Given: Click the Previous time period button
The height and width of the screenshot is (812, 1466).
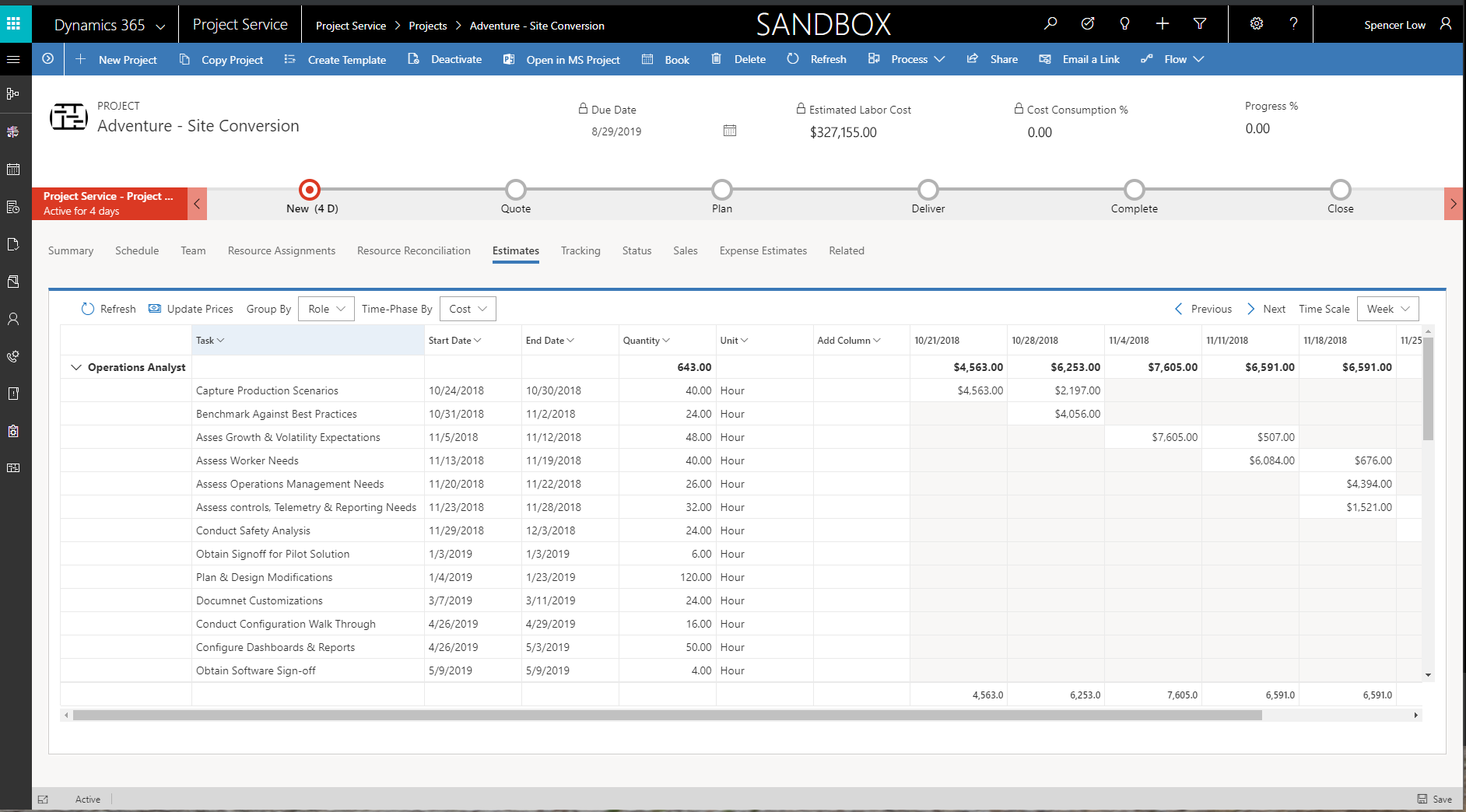Looking at the screenshot, I should 1203,309.
